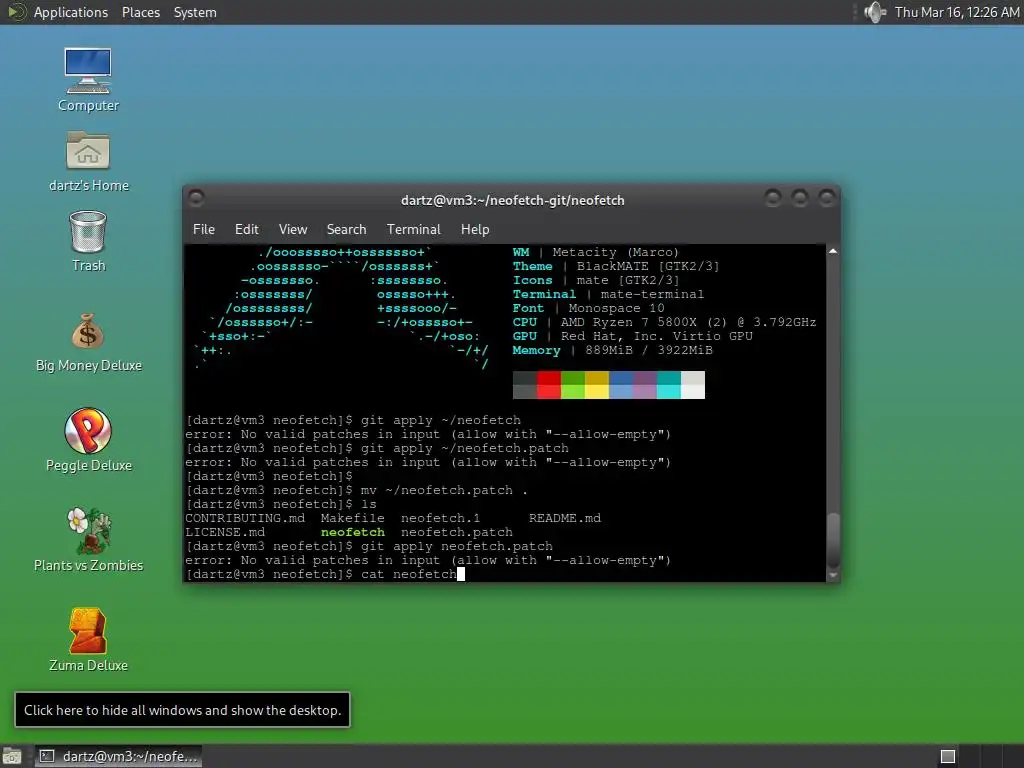Open the terminal Edit menu

coord(246,229)
